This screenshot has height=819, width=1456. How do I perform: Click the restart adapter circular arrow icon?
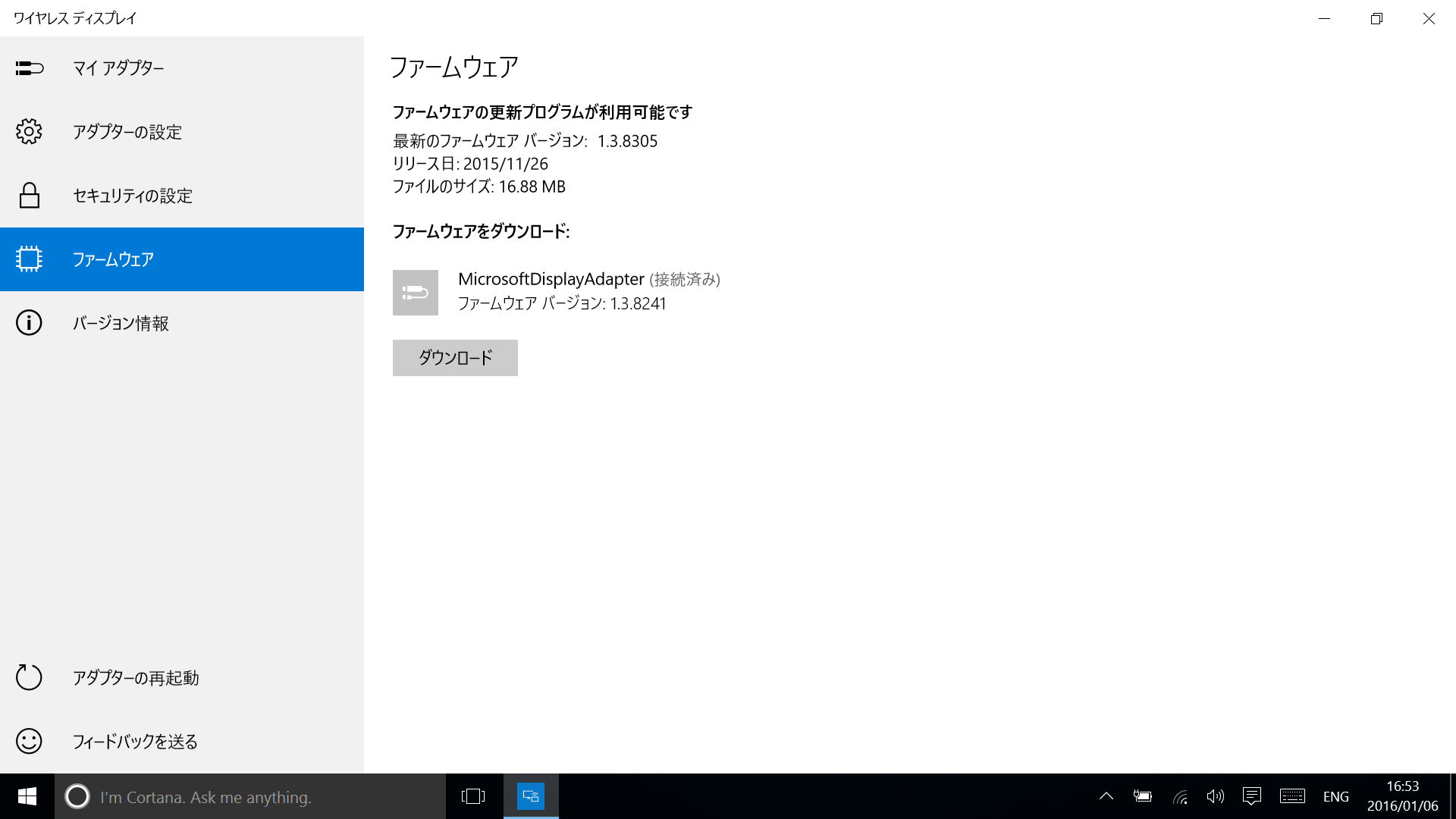[x=29, y=677]
